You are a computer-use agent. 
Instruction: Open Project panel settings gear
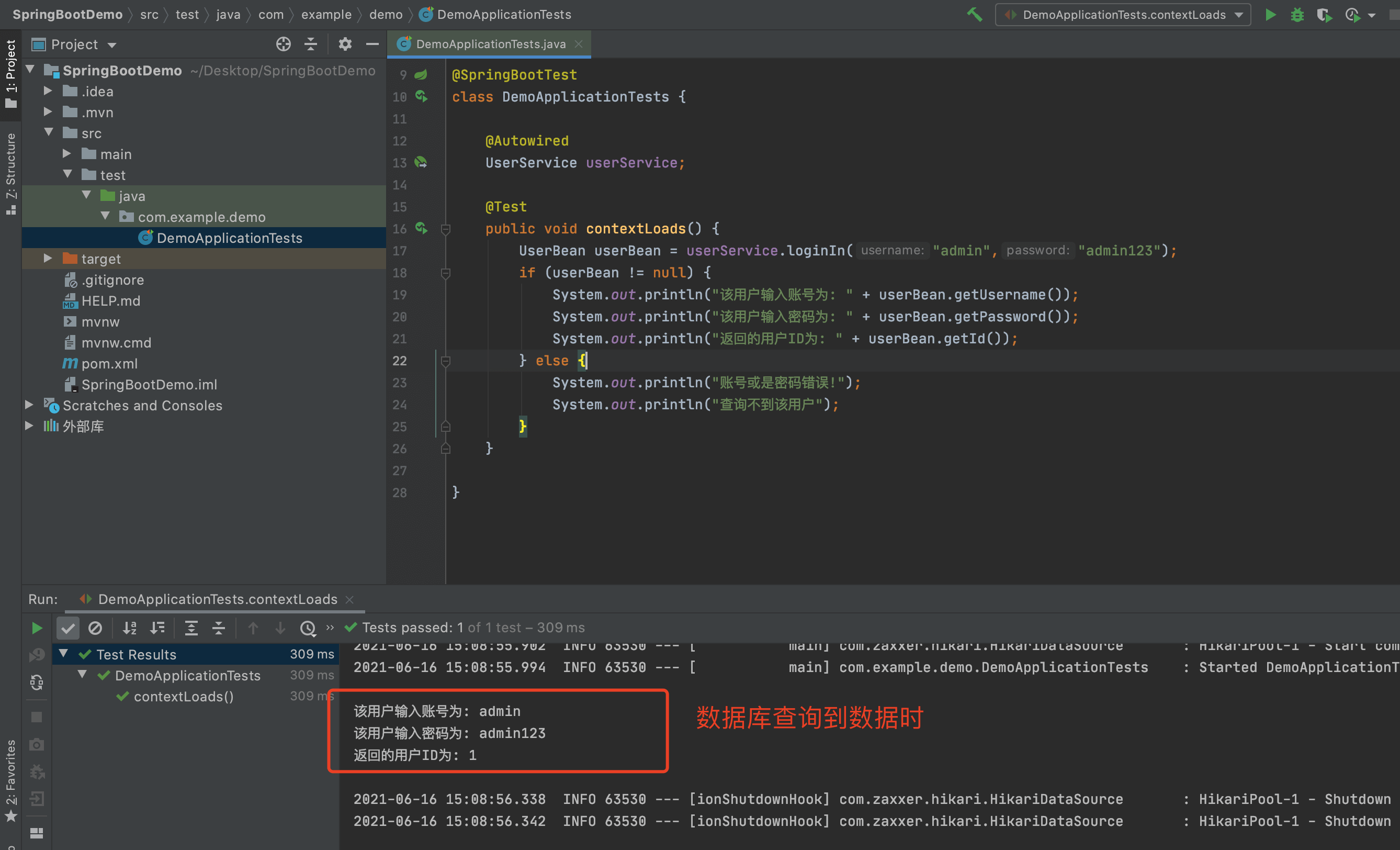pos(345,44)
